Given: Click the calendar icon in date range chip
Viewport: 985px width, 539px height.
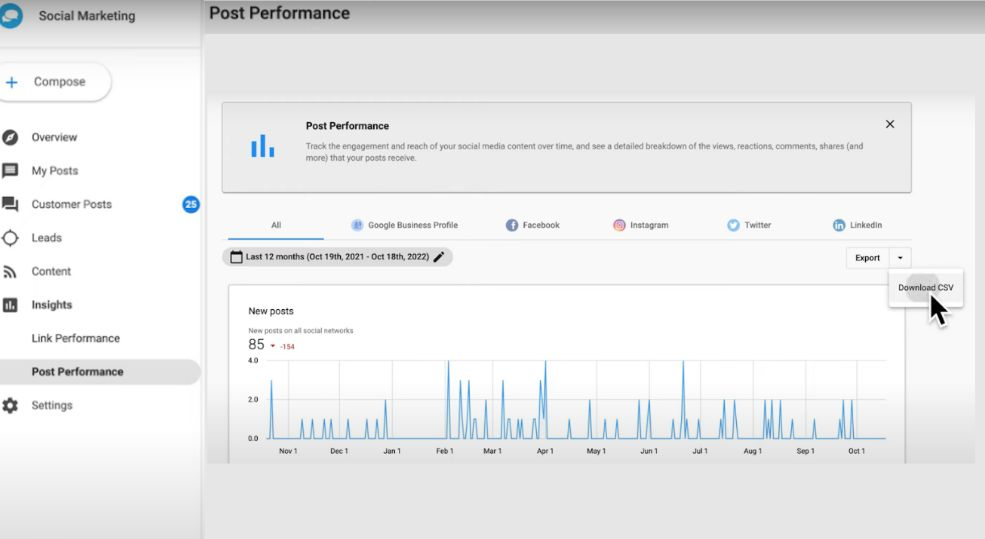Looking at the screenshot, I should 236,257.
